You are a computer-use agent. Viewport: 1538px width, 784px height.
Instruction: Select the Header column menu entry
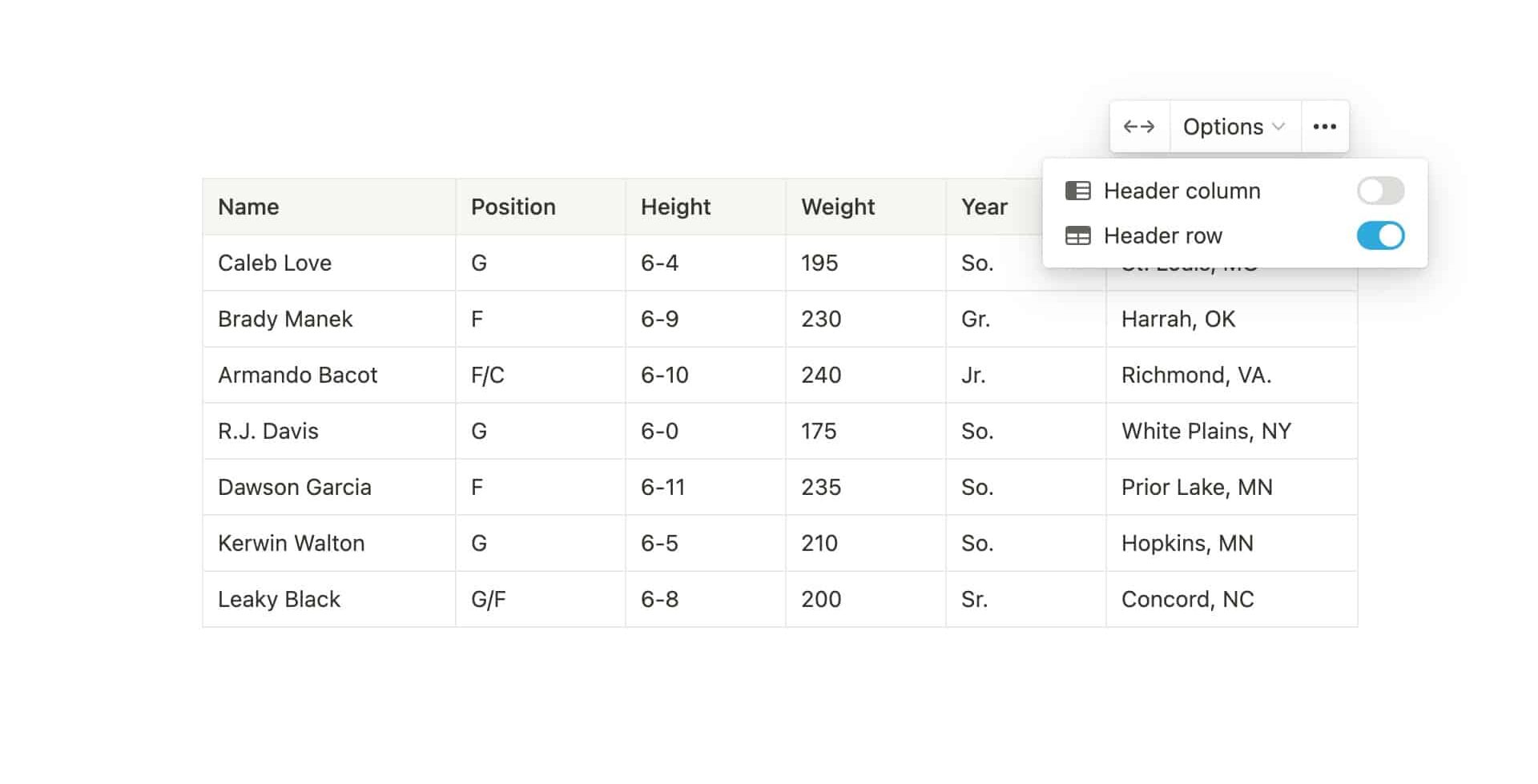point(1234,191)
